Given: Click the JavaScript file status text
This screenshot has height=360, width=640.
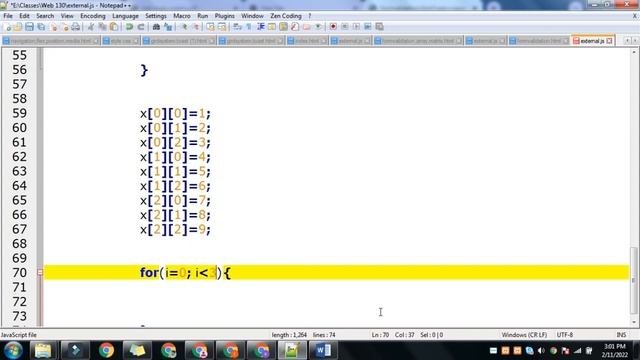Looking at the screenshot, I should (19, 335).
